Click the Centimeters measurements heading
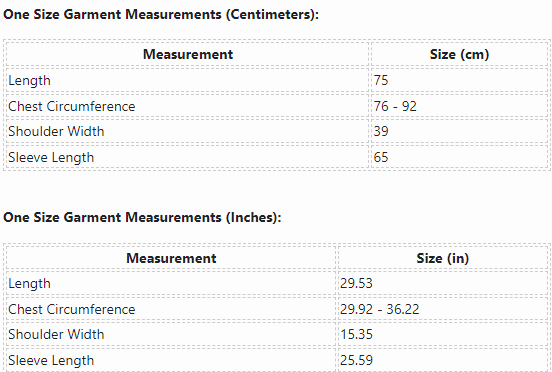 [x=161, y=14]
